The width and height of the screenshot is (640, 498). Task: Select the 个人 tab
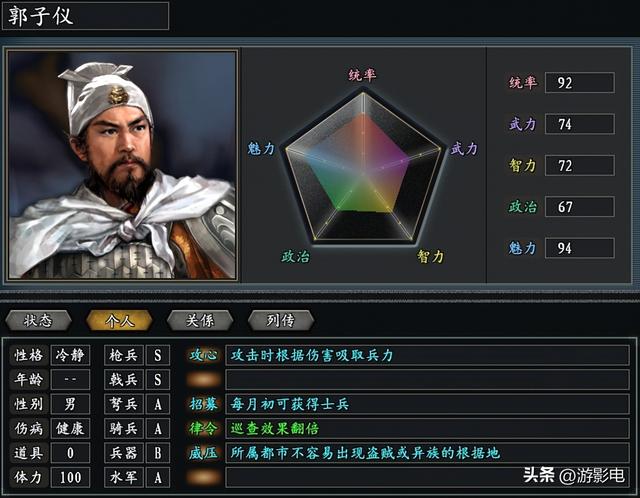pos(119,320)
